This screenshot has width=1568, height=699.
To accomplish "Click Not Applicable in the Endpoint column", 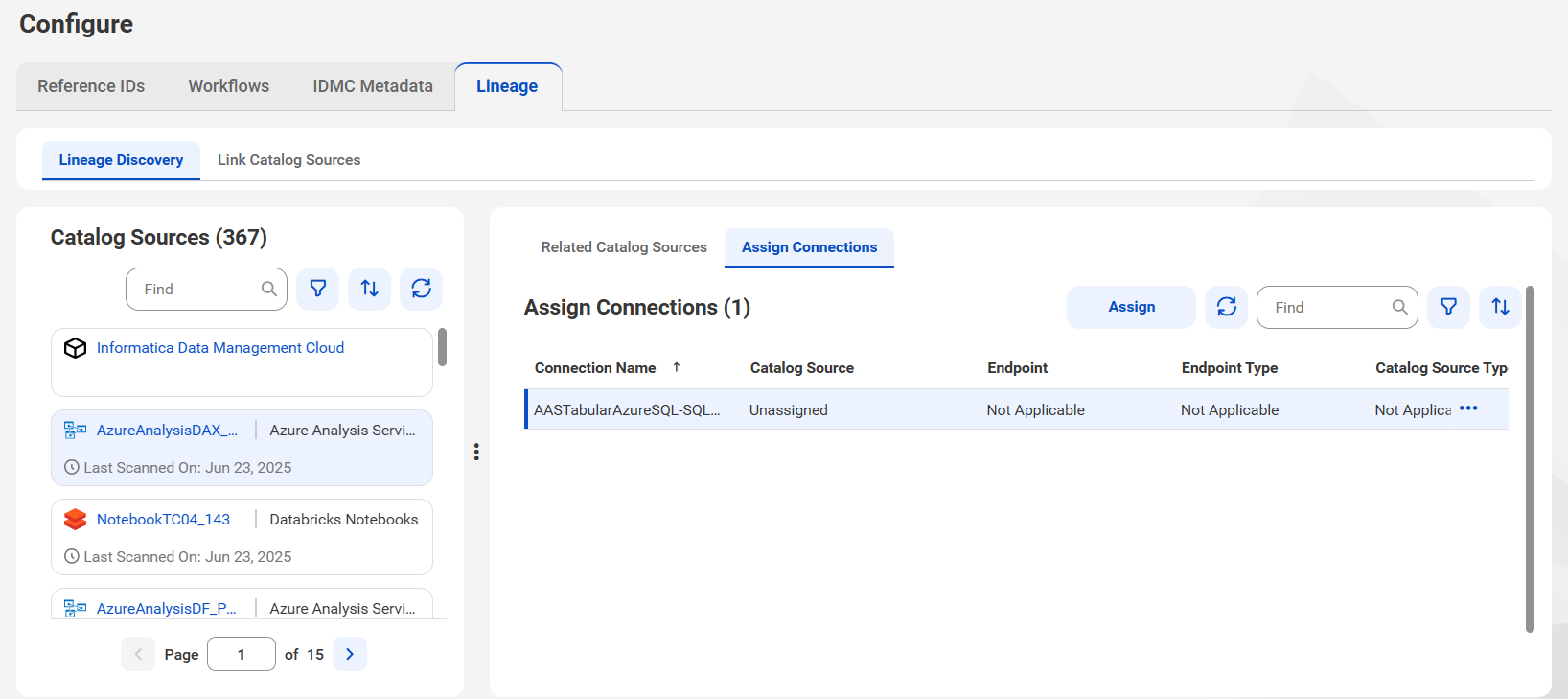I will click(1036, 410).
